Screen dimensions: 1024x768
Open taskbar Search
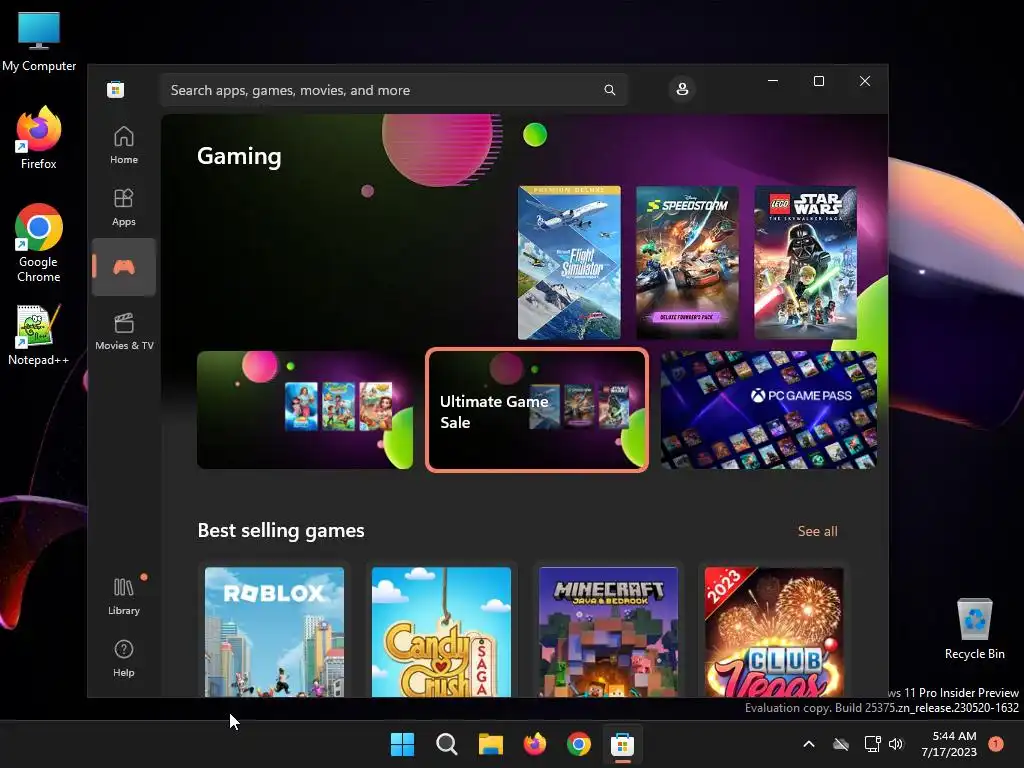click(x=447, y=744)
